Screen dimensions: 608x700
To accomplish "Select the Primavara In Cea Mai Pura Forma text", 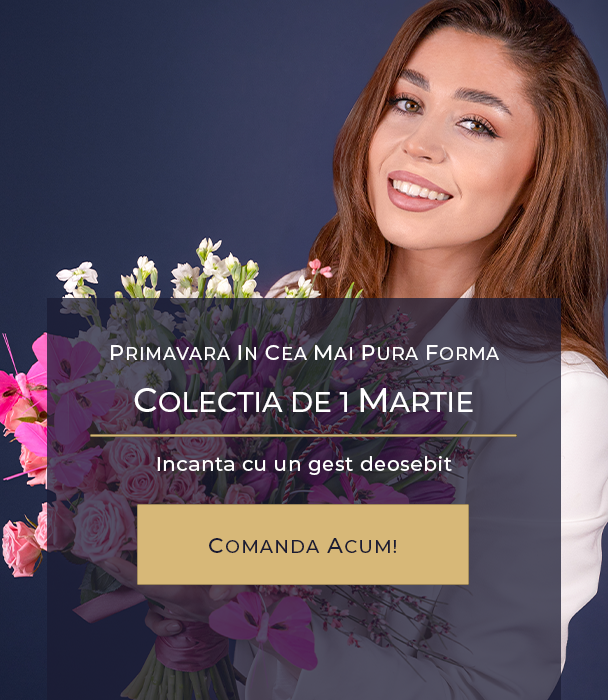I will click(x=304, y=353).
